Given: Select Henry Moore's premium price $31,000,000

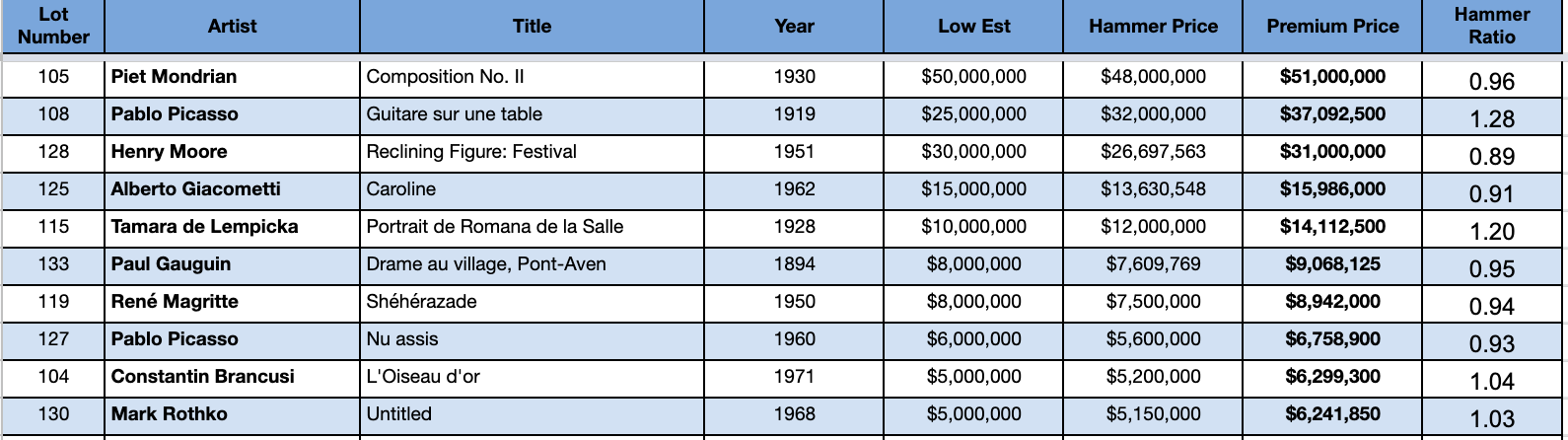Looking at the screenshot, I should point(1332,152).
